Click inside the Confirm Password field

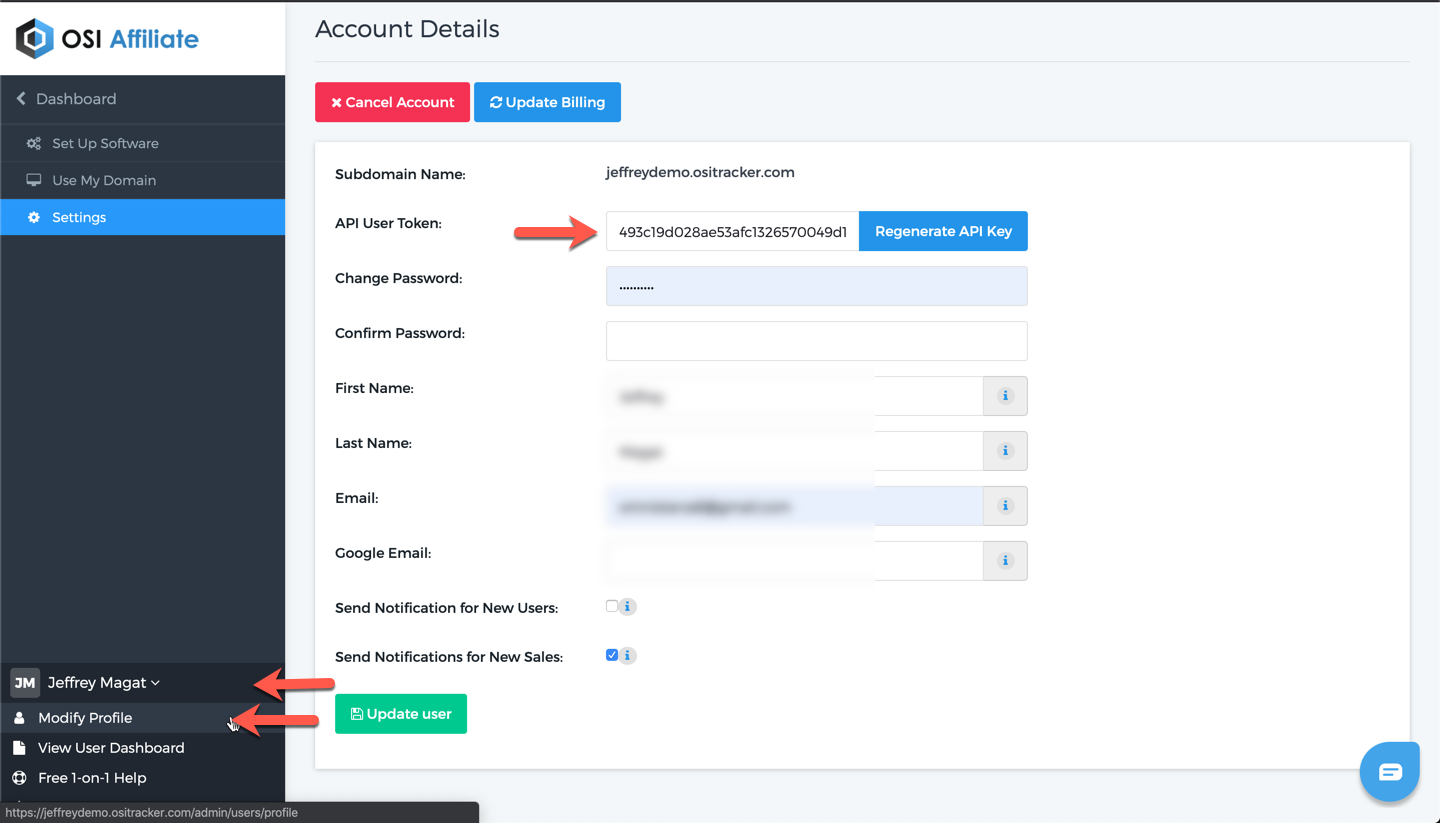pyautogui.click(x=815, y=341)
